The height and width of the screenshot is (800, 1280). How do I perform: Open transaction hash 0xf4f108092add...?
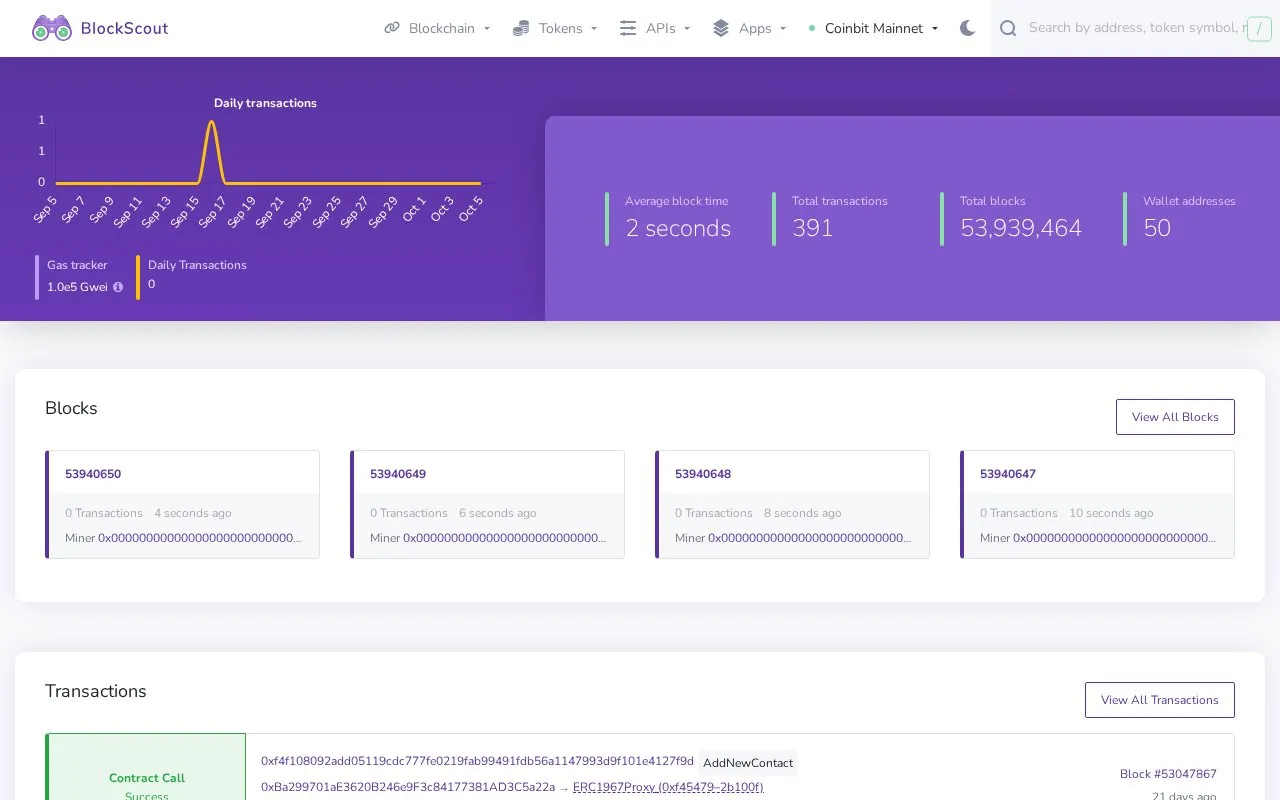pyautogui.click(x=477, y=761)
